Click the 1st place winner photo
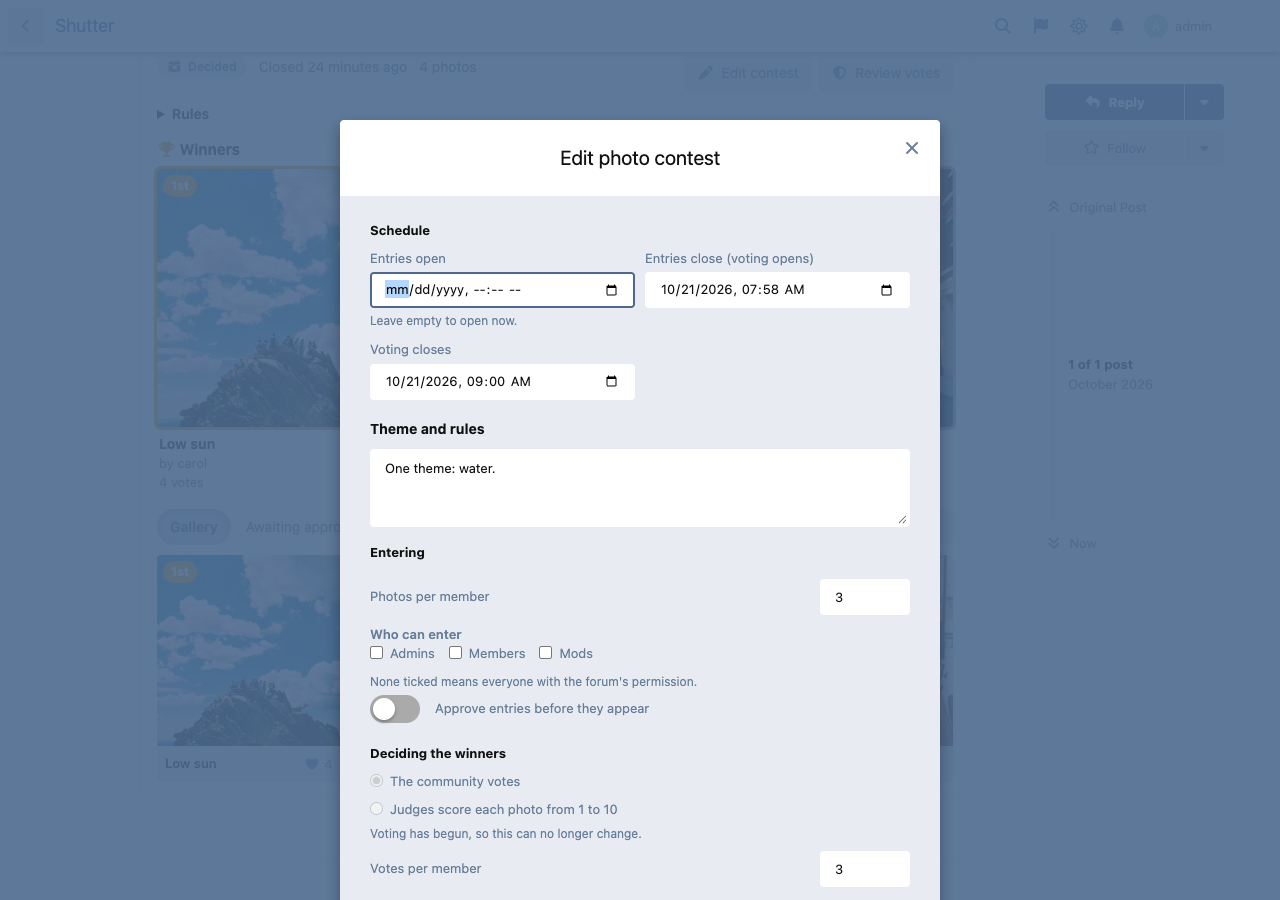The image size is (1280, 900). (x=248, y=298)
